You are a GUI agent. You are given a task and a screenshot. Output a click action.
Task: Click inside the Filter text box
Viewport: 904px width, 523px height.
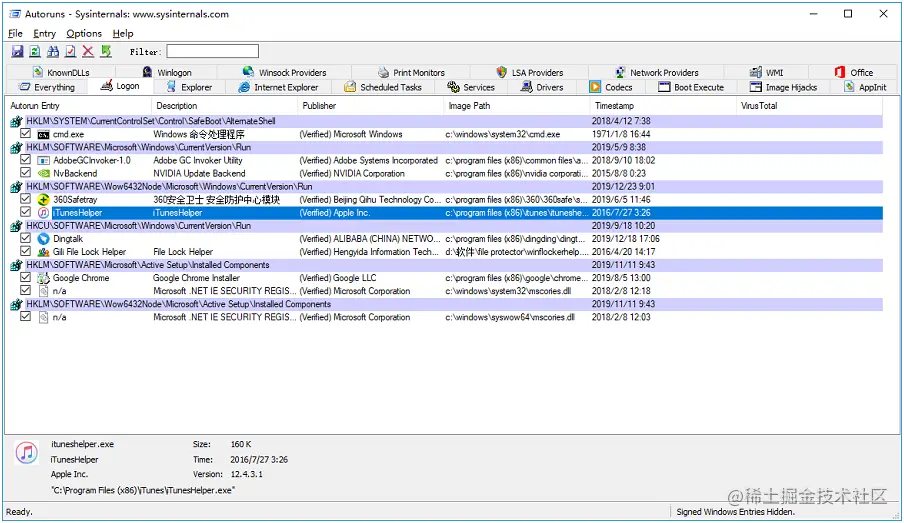(212, 51)
